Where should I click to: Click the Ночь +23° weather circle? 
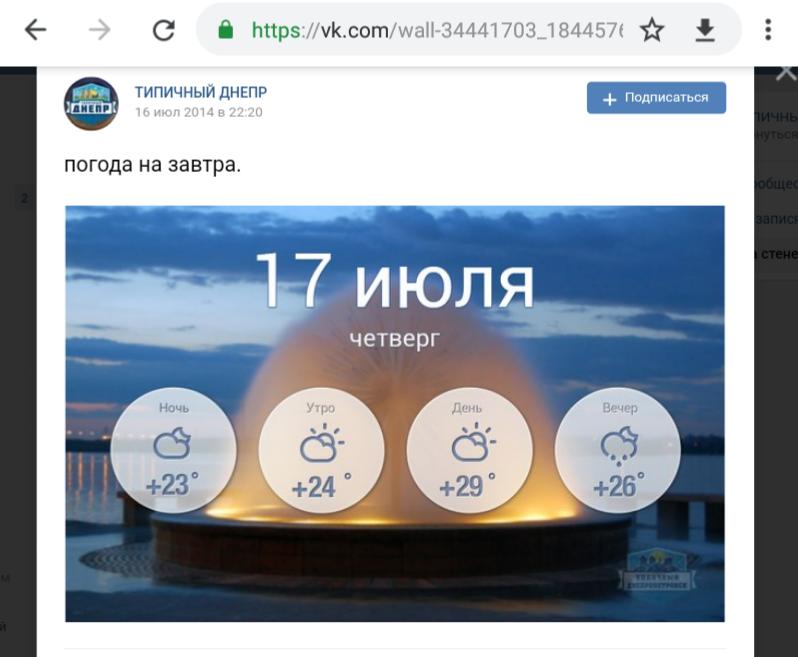[174, 451]
